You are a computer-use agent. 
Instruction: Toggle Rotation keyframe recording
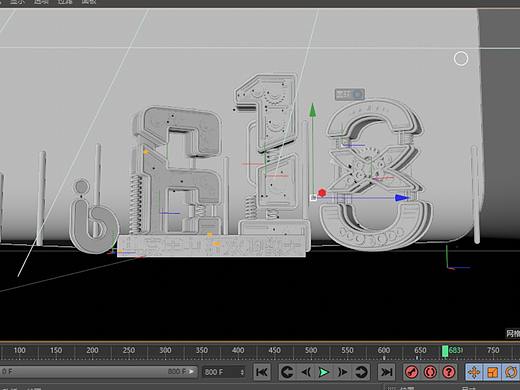(511, 372)
